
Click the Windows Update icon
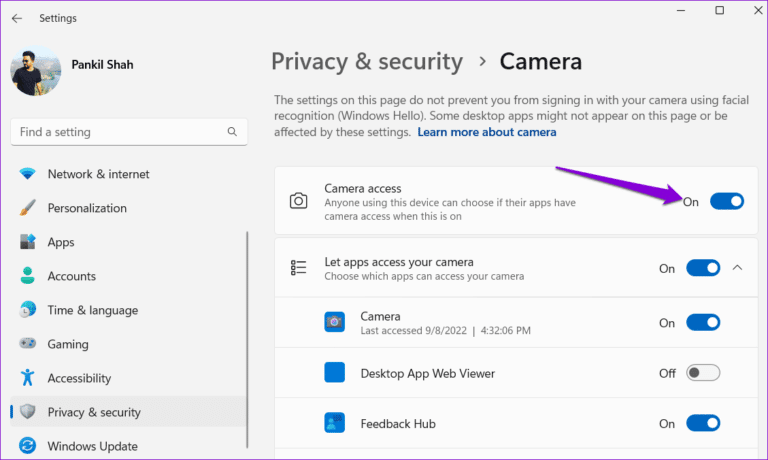point(28,446)
